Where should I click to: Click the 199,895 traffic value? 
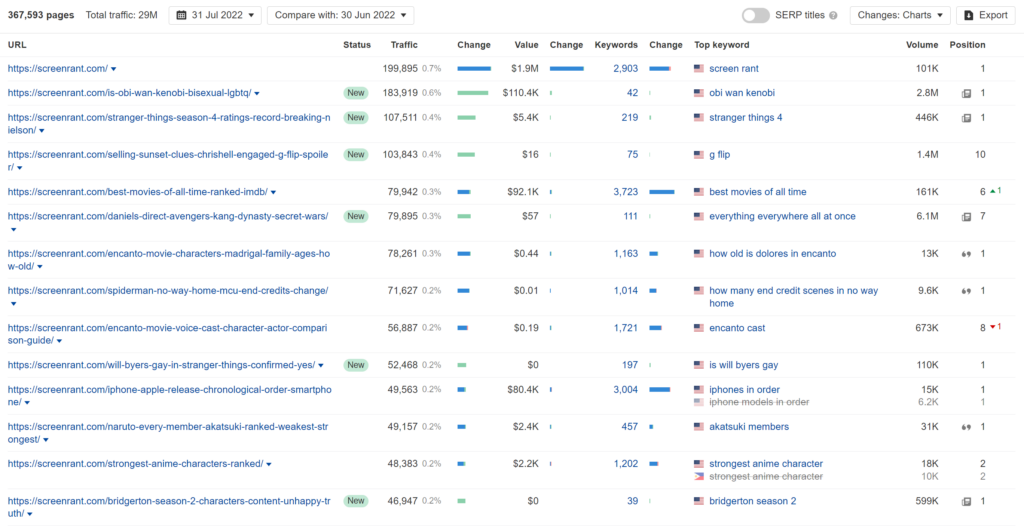coord(400,69)
